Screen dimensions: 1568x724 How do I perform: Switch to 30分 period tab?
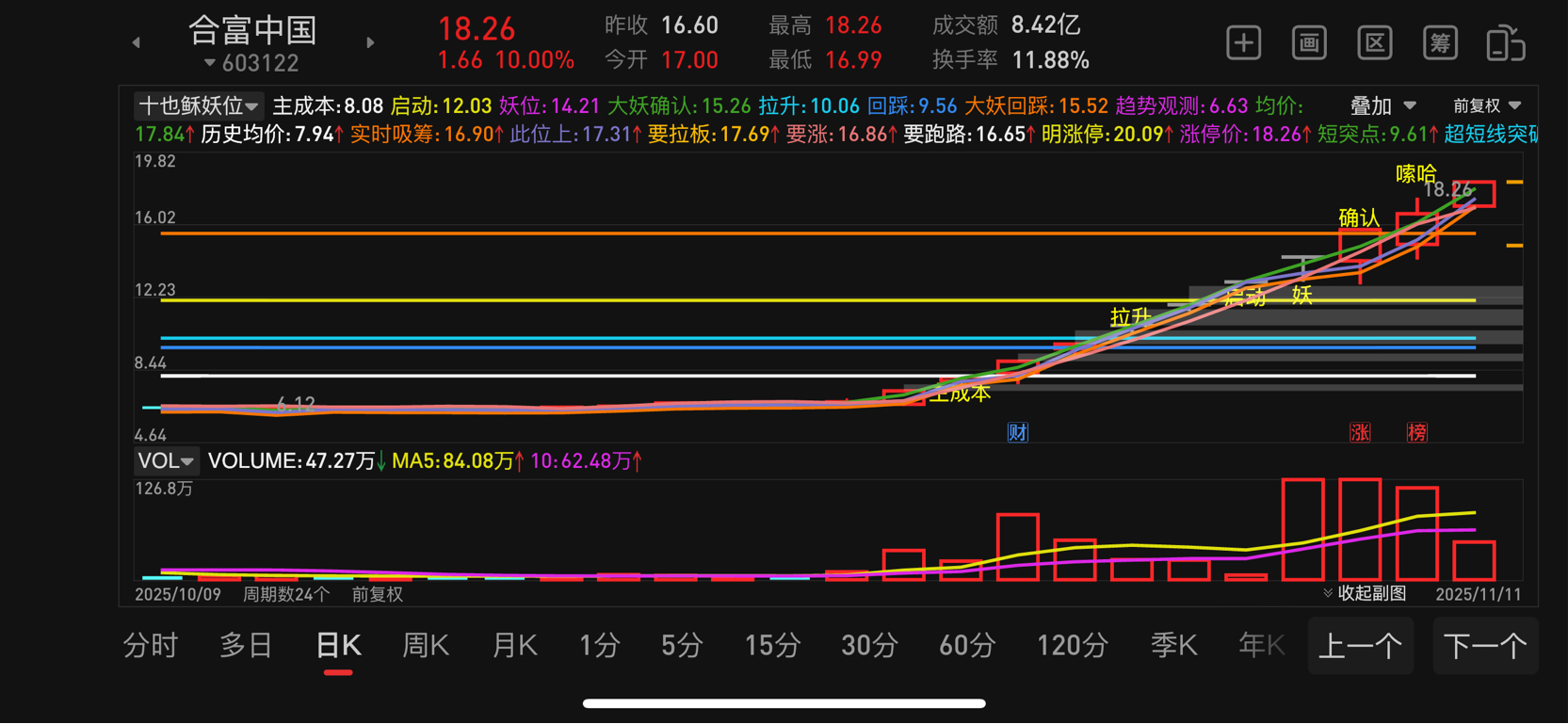point(869,646)
